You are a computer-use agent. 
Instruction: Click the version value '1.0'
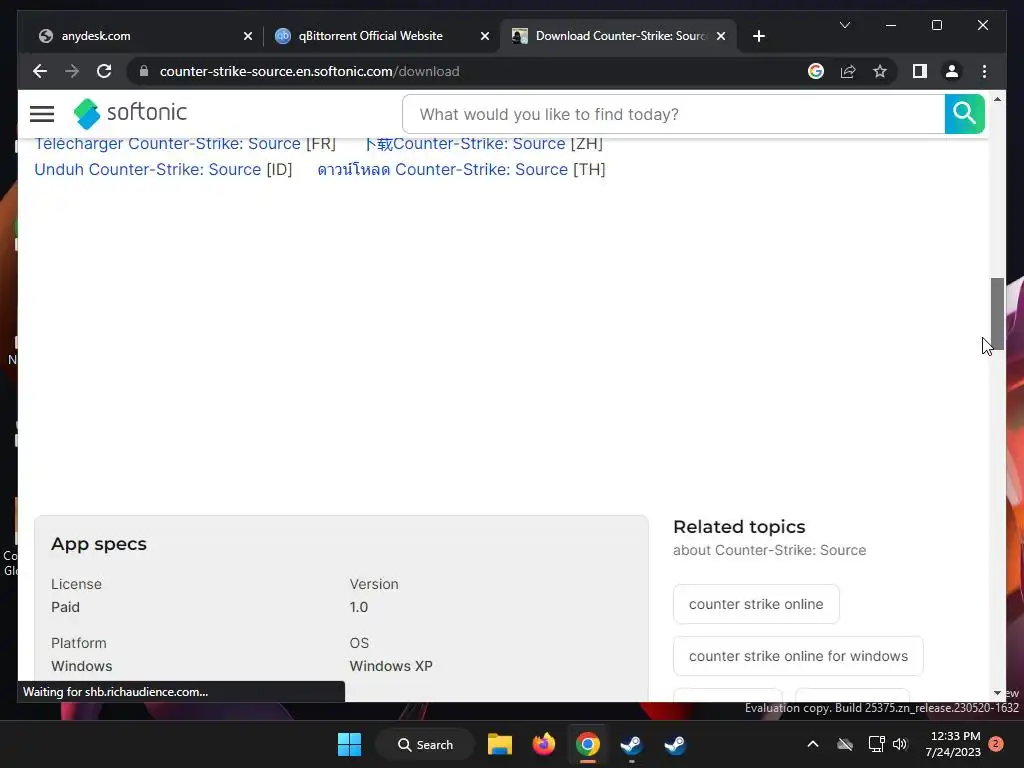[x=359, y=607]
